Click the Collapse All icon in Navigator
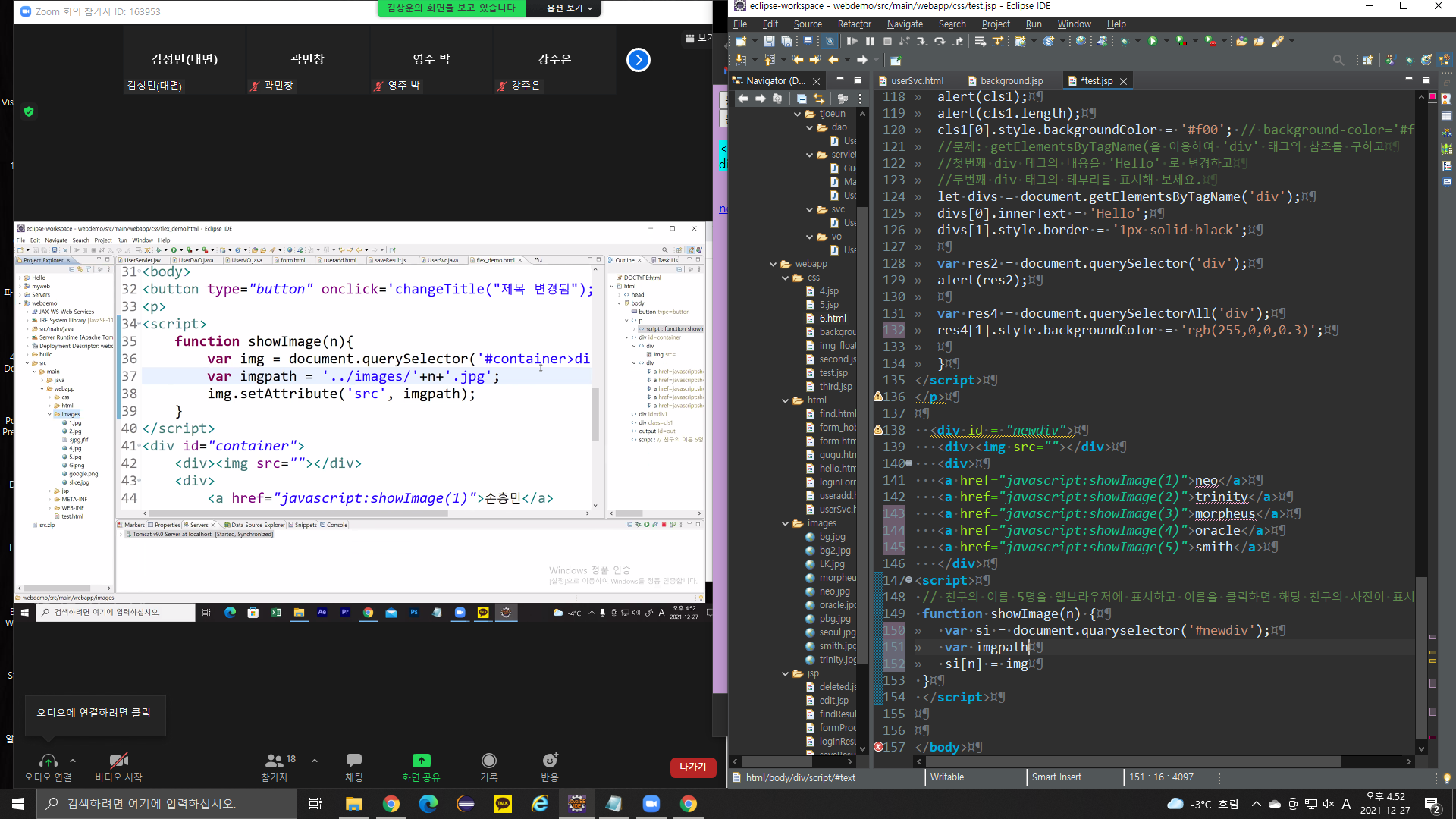This screenshot has height=819, width=1456. tap(802, 99)
